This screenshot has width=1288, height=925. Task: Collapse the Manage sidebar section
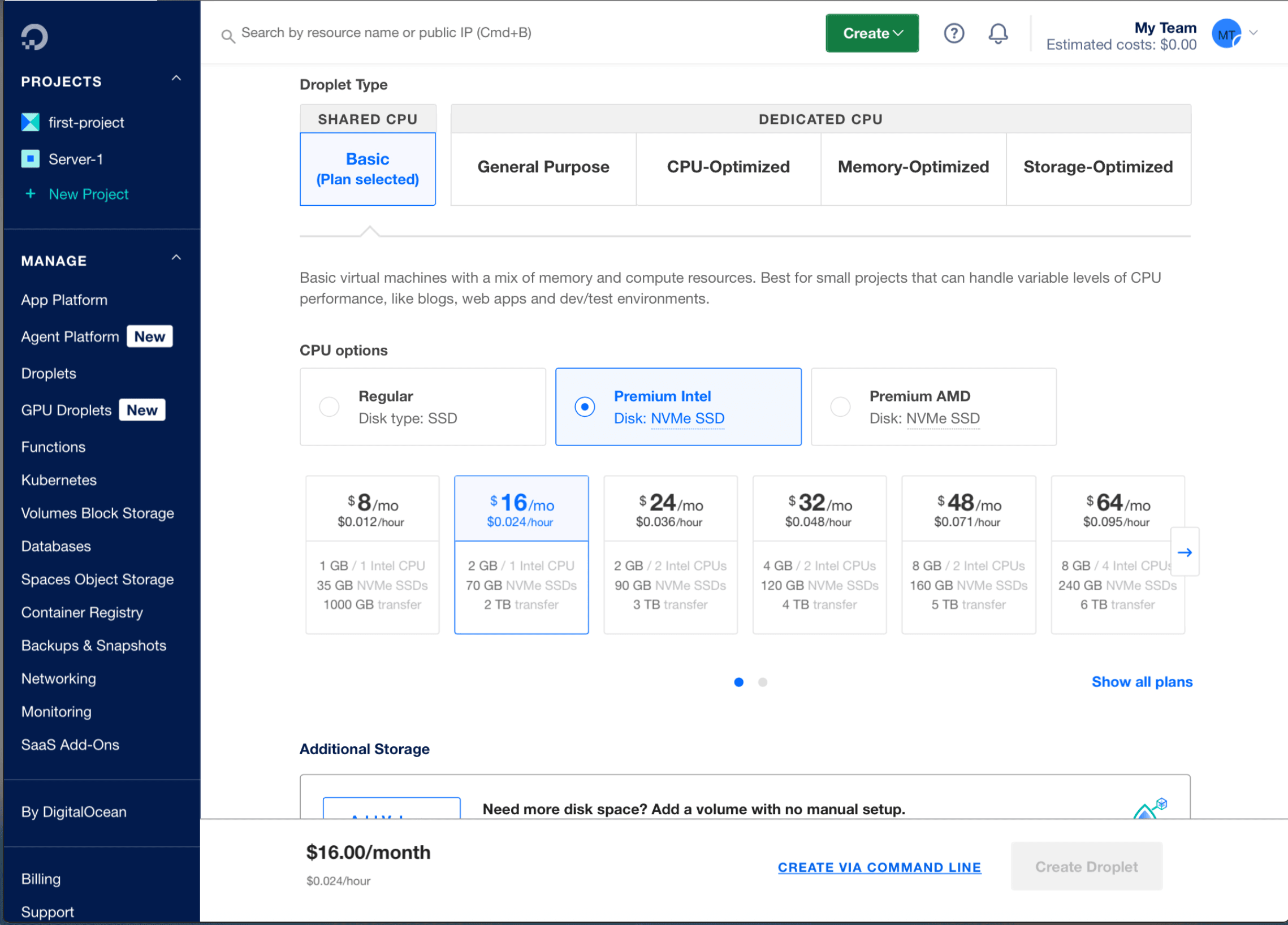[176, 258]
